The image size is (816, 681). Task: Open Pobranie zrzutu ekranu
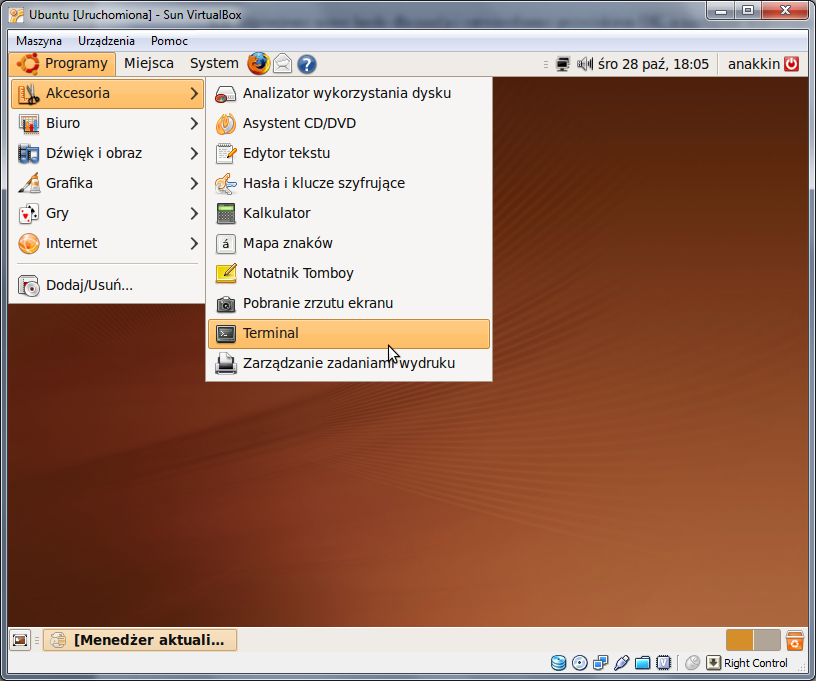(349, 303)
